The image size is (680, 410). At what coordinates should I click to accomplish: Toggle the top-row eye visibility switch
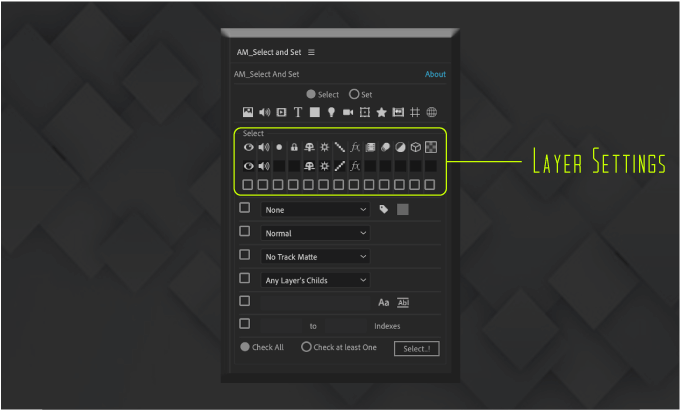tap(248, 147)
